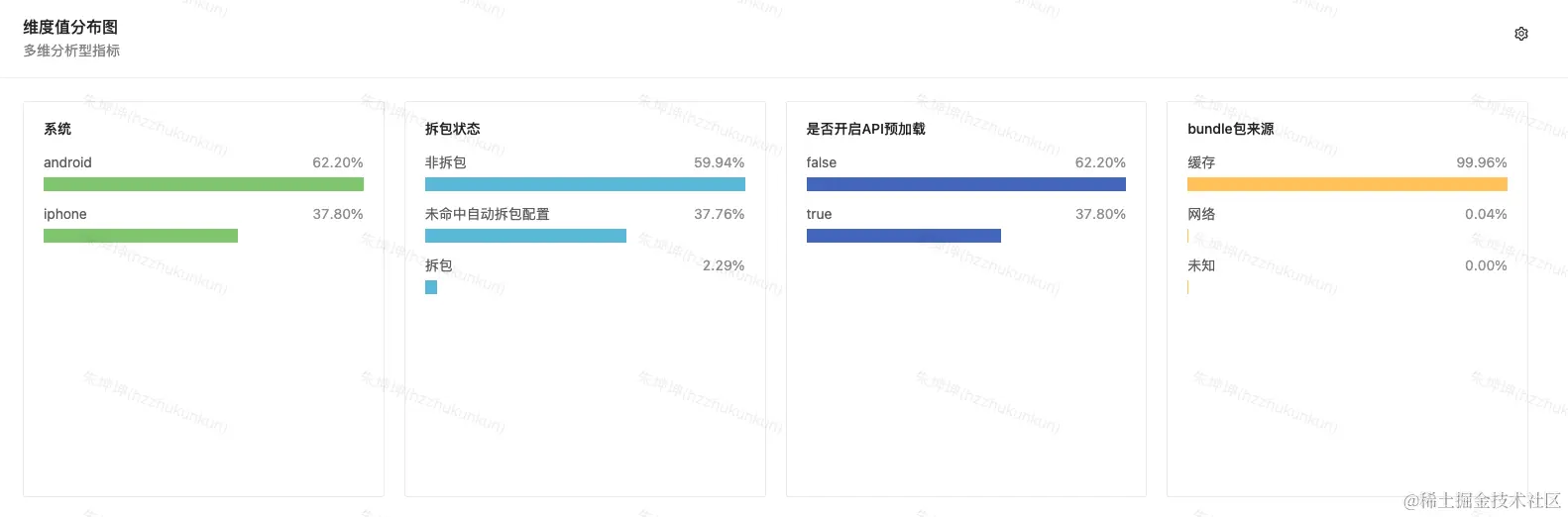Click the 稀土掘金技术社区 watermark link

pyautogui.click(x=1483, y=501)
